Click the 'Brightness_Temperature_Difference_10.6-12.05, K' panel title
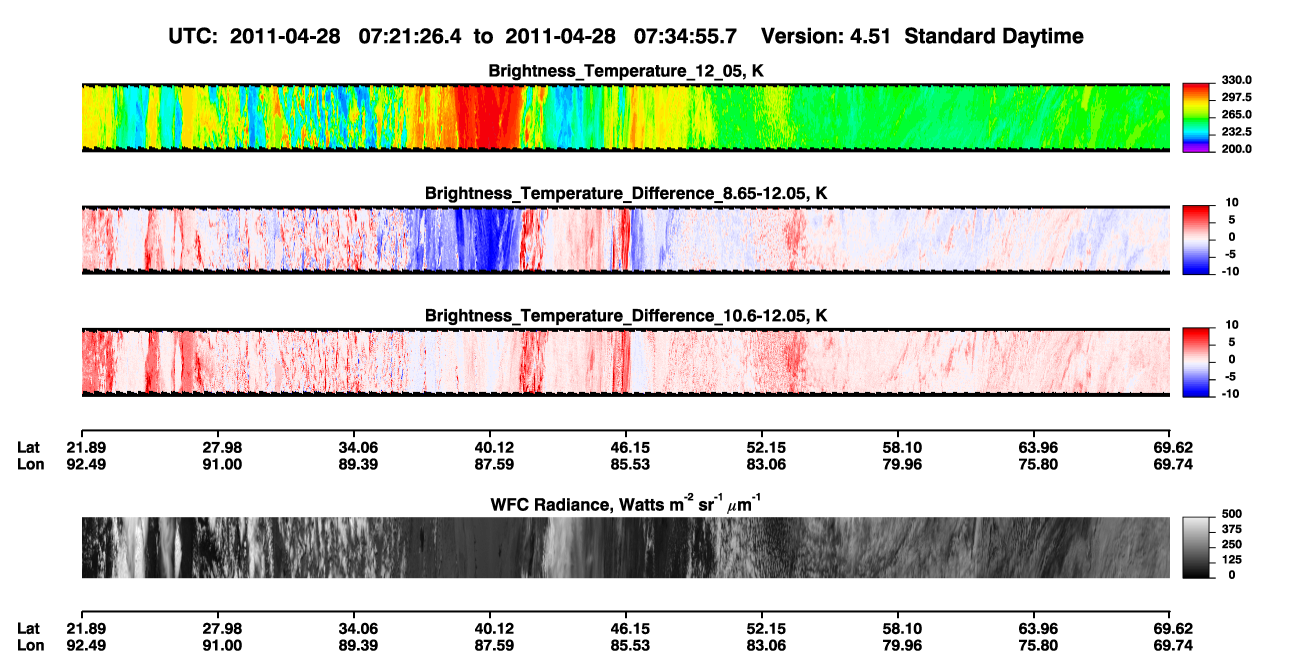1300x667 pixels. [x=626, y=316]
